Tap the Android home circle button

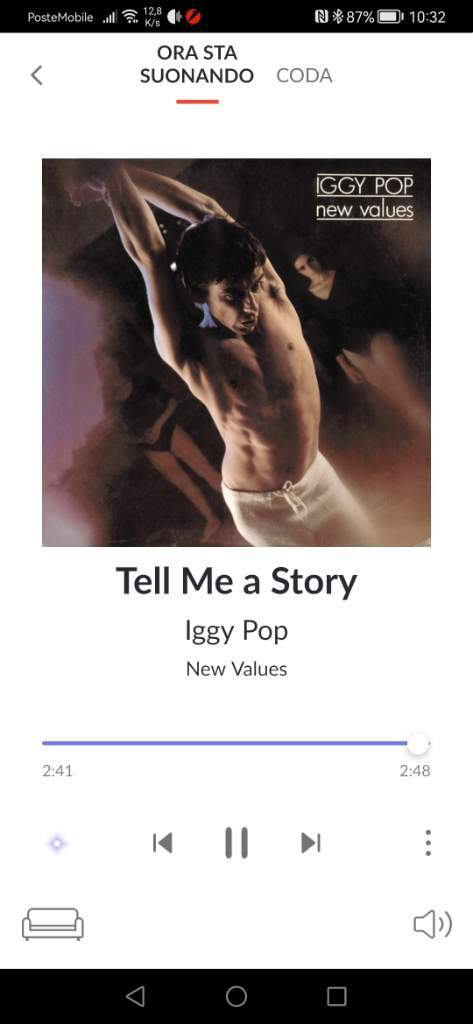[x=236, y=996]
